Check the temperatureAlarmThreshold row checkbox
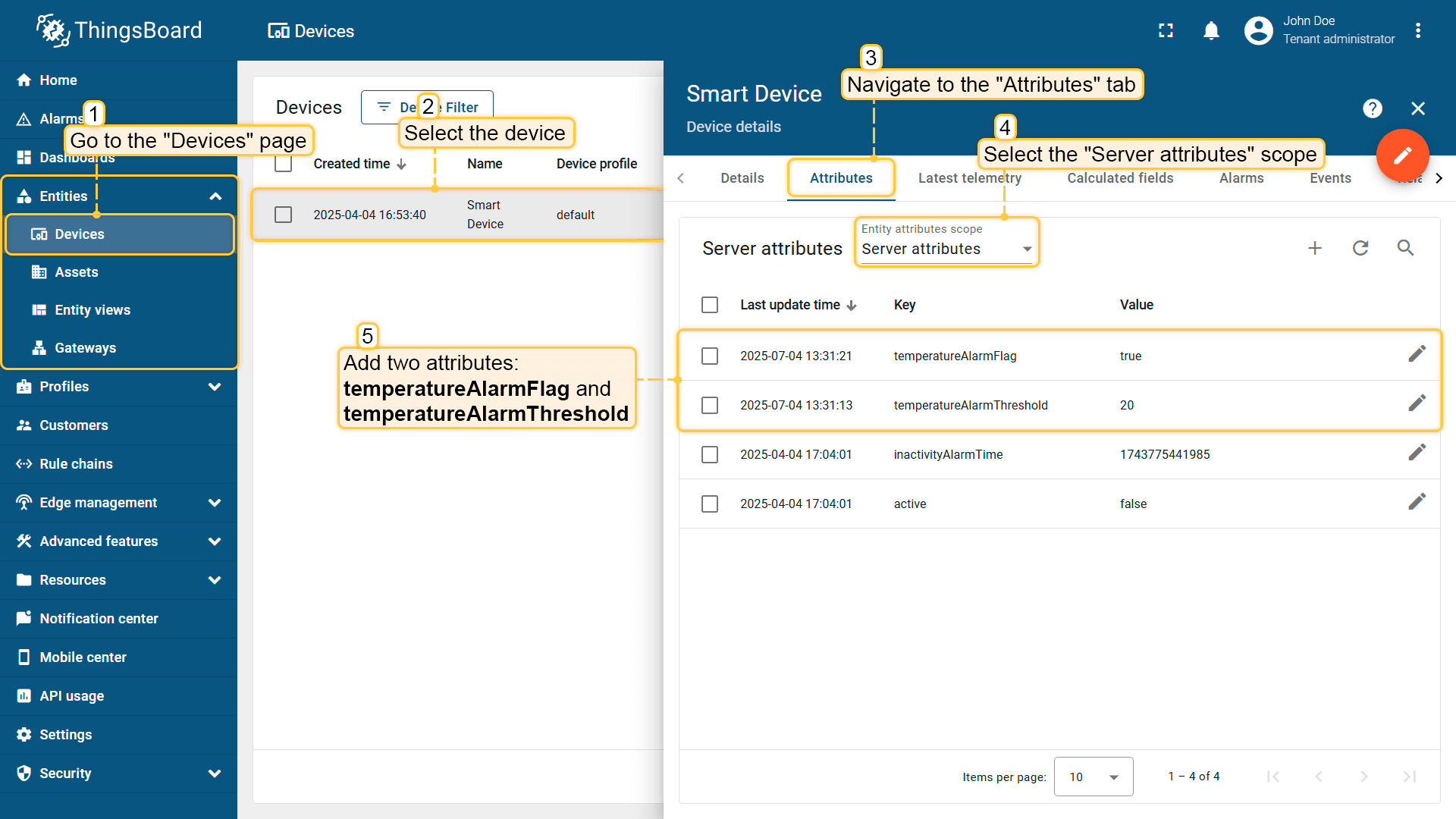The height and width of the screenshot is (819, 1456). 710,405
